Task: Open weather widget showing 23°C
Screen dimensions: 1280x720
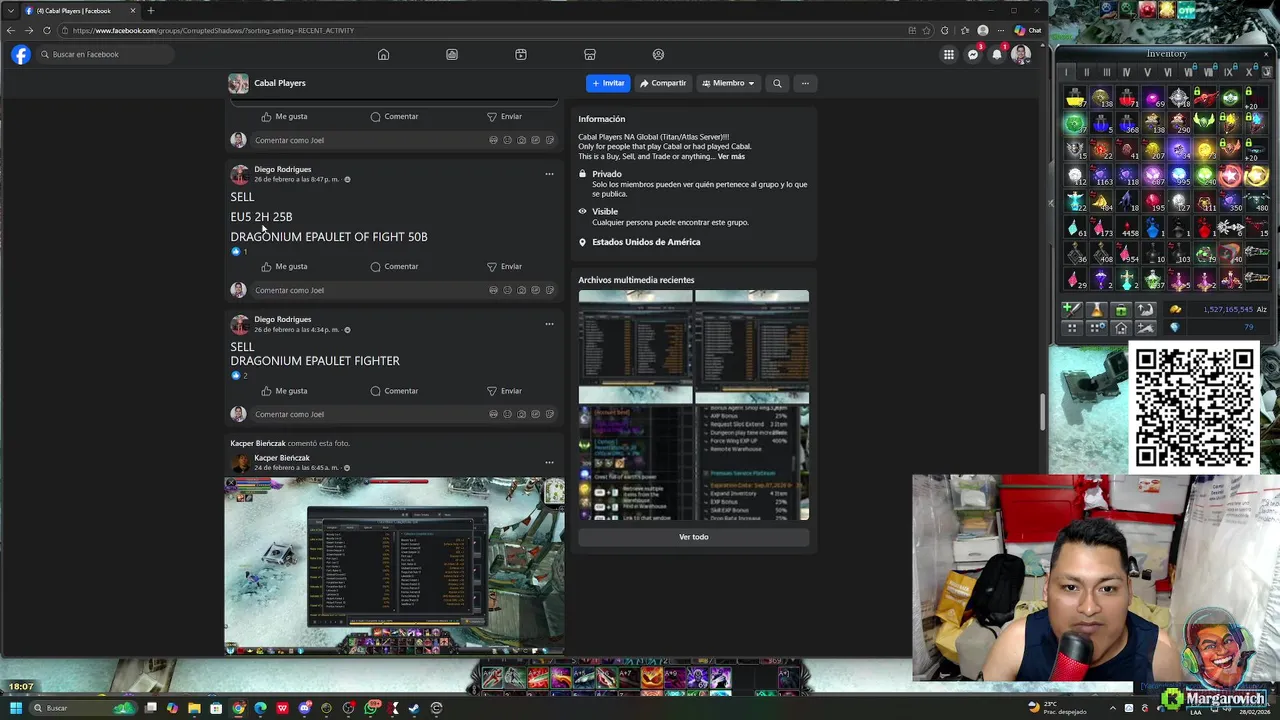Action: click(x=1057, y=708)
